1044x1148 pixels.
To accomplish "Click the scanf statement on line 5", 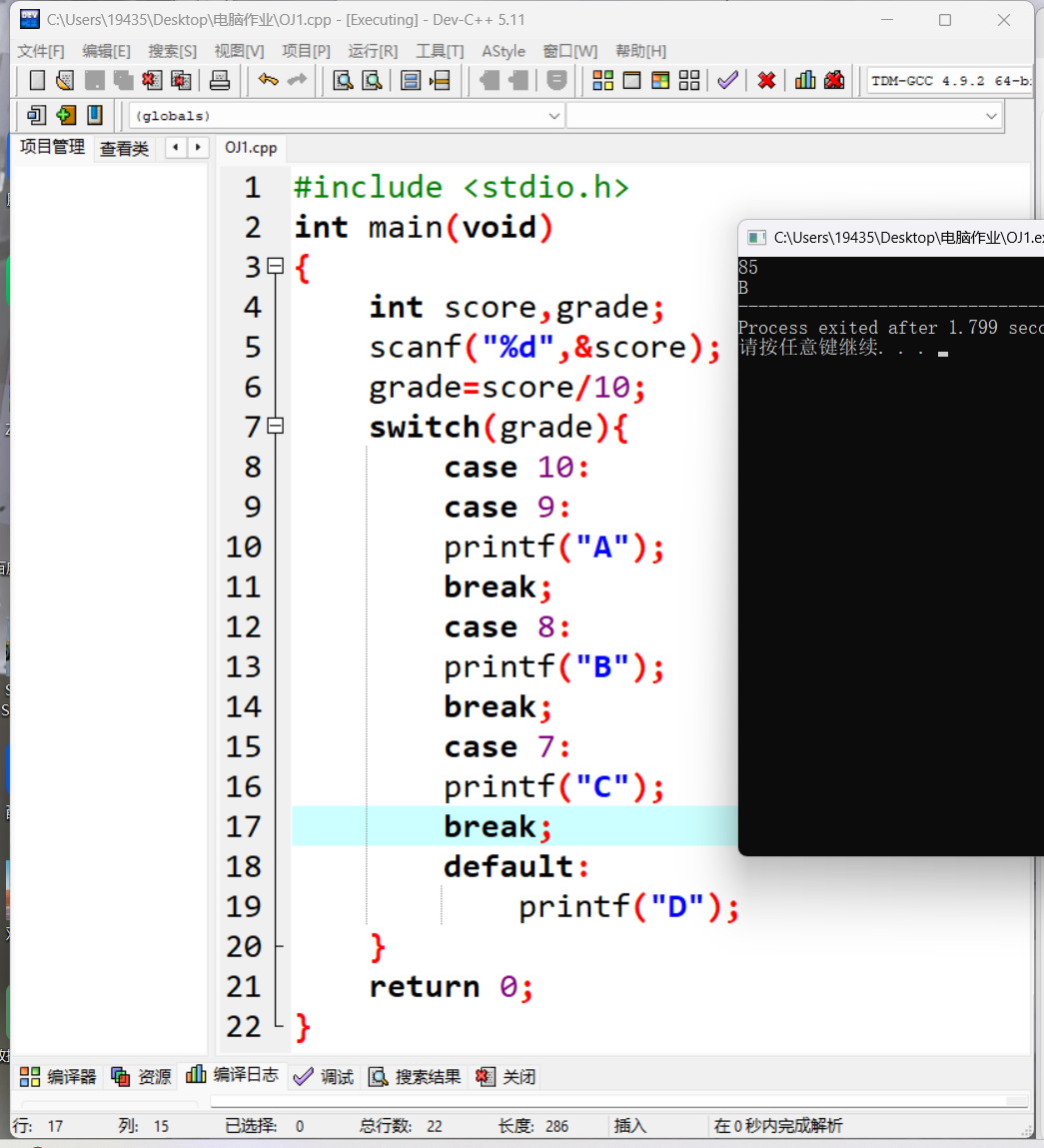I will 545,347.
